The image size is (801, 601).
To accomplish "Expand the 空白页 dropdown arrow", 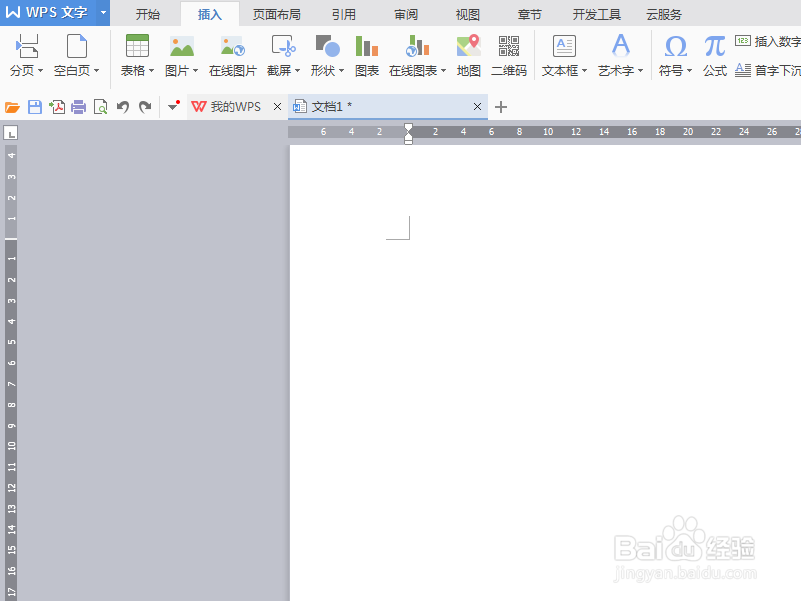I will pyautogui.click(x=97, y=71).
